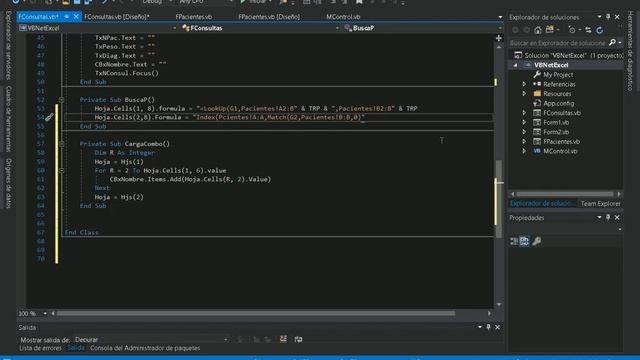The width and height of the screenshot is (640, 360).
Task: Select the Solución 'VBNetExcel' root node
Action: pos(569,55)
